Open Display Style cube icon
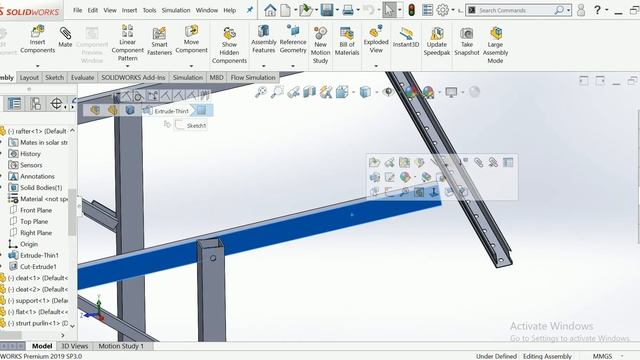The height and width of the screenshot is (360, 640). pyautogui.click(x=365, y=92)
